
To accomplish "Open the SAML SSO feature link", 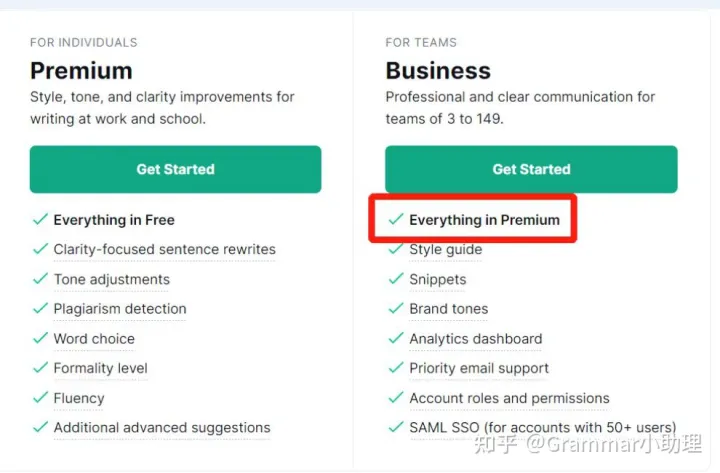I will coord(542,428).
